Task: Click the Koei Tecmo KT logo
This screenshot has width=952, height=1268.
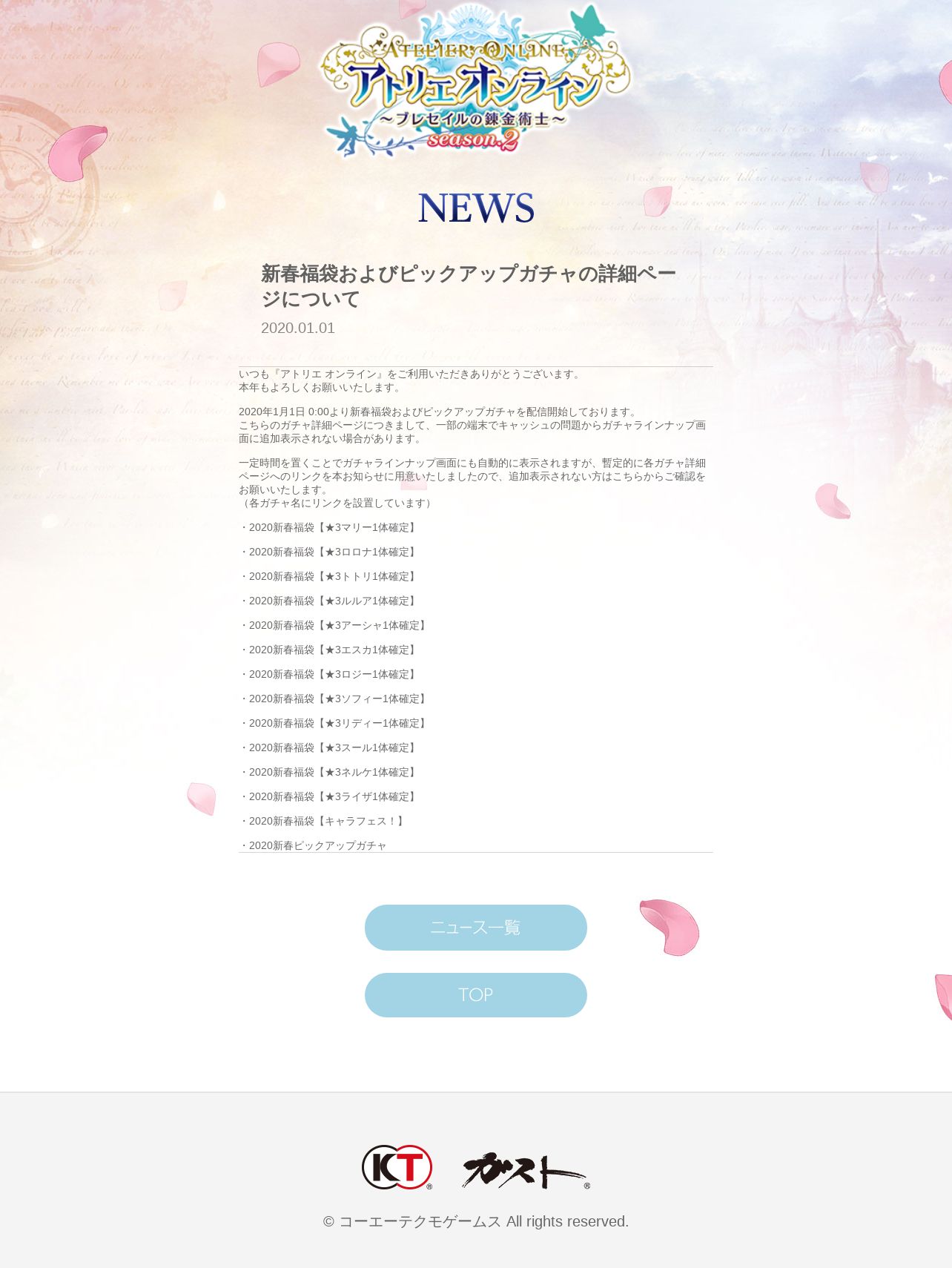Action: [x=397, y=1167]
